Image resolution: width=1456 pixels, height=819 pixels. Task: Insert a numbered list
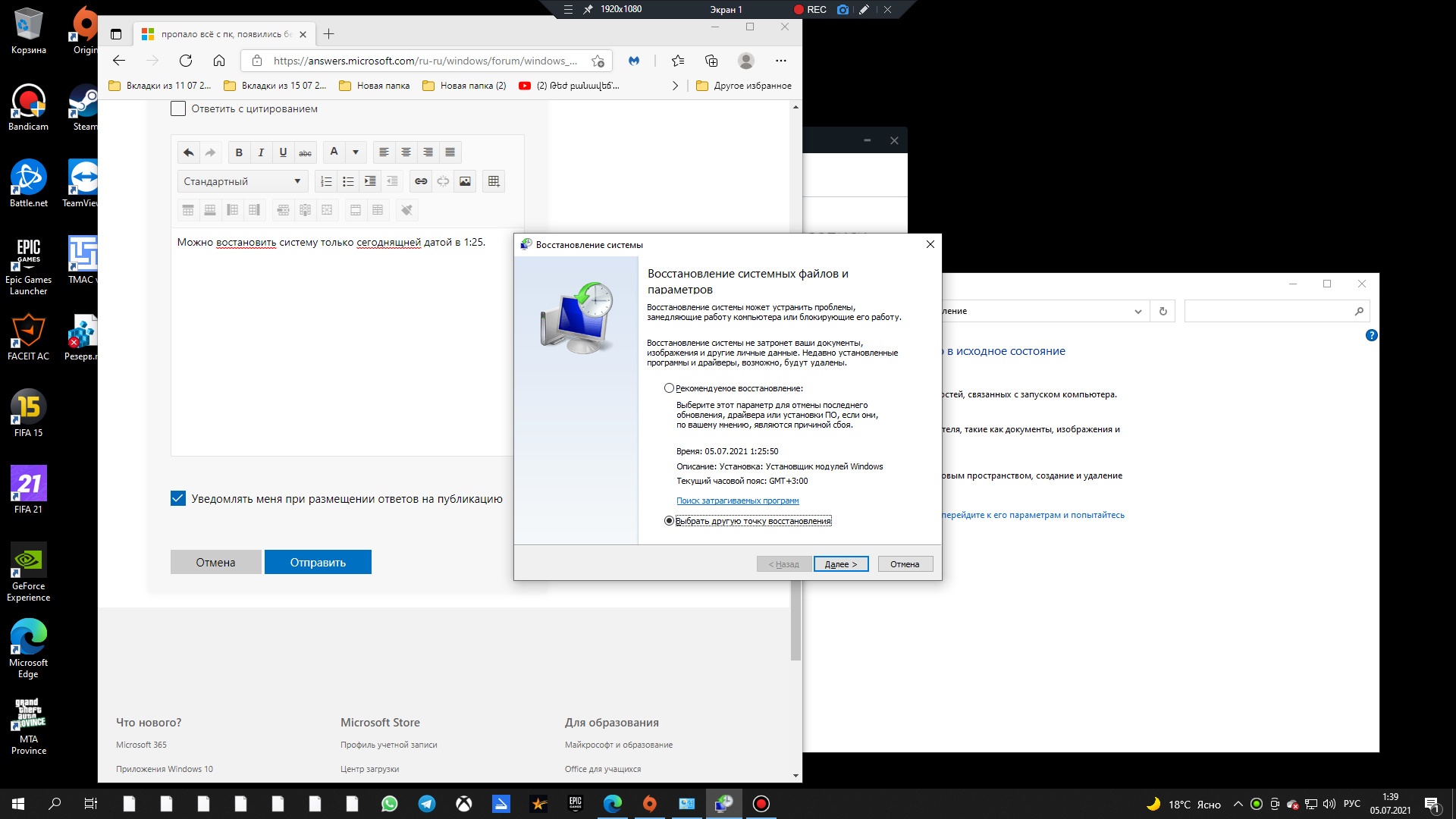(x=326, y=181)
